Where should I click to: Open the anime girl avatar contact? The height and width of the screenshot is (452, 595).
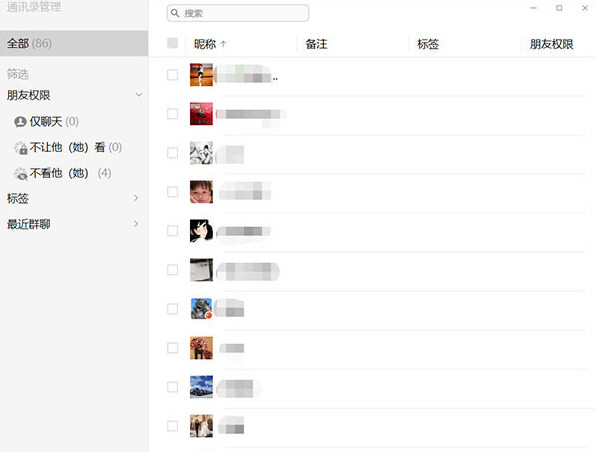[x=201, y=231]
